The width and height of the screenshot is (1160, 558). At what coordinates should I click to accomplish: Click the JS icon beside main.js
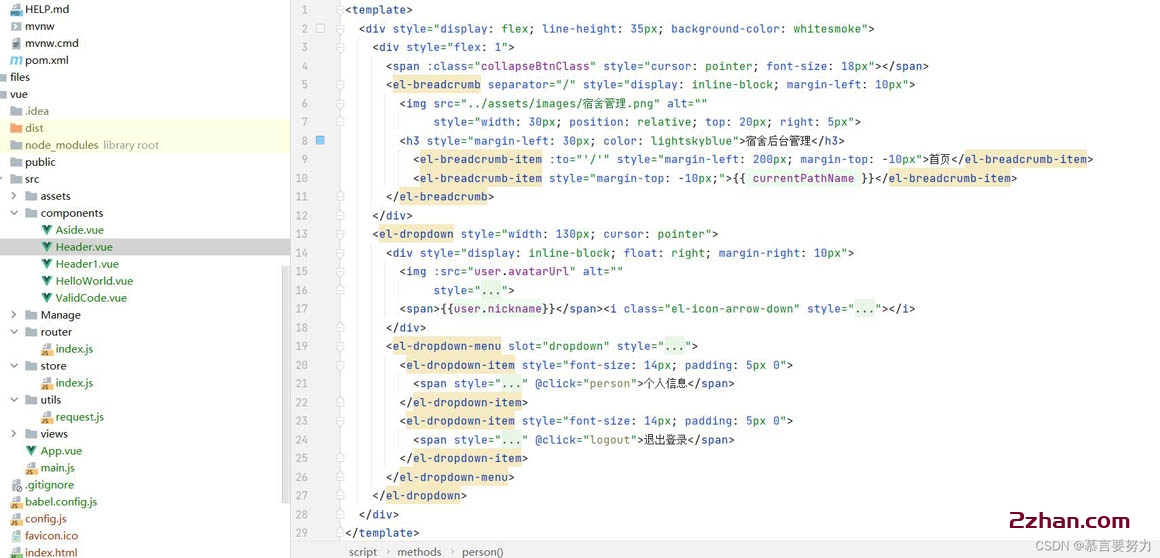tap(31, 468)
